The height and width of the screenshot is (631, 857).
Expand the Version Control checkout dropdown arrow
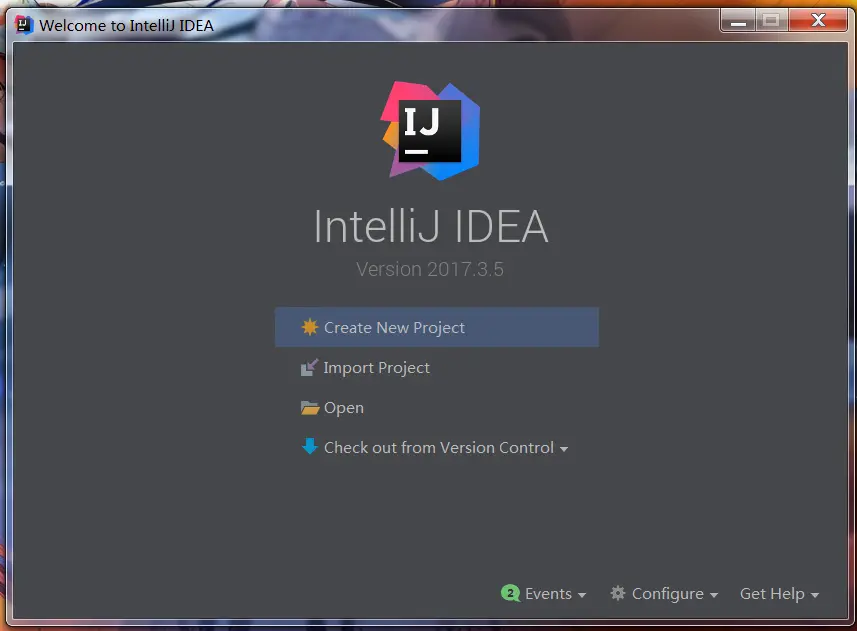pyautogui.click(x=564, y=449)
